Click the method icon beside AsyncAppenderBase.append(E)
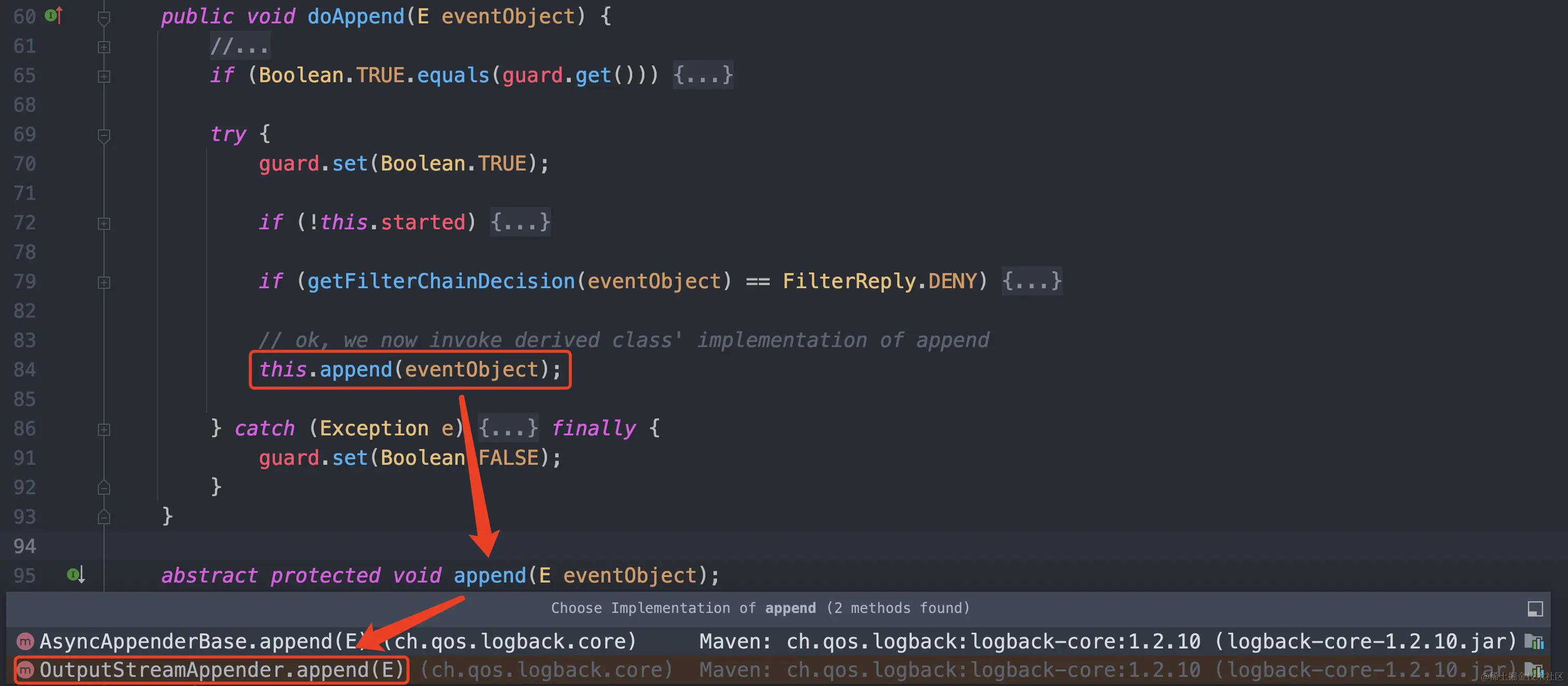The height and width of the screenshot is (686, 1568). click(25, 641)
